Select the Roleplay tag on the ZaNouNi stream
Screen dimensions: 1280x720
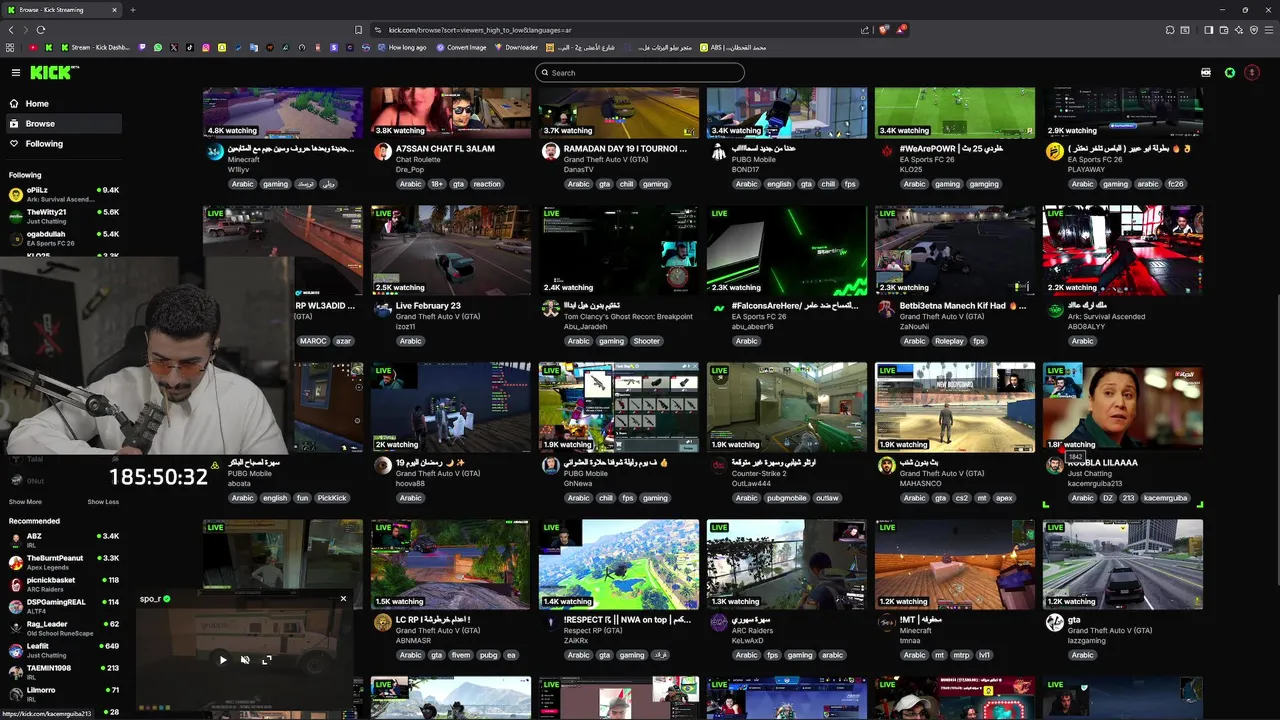(949, 341)
